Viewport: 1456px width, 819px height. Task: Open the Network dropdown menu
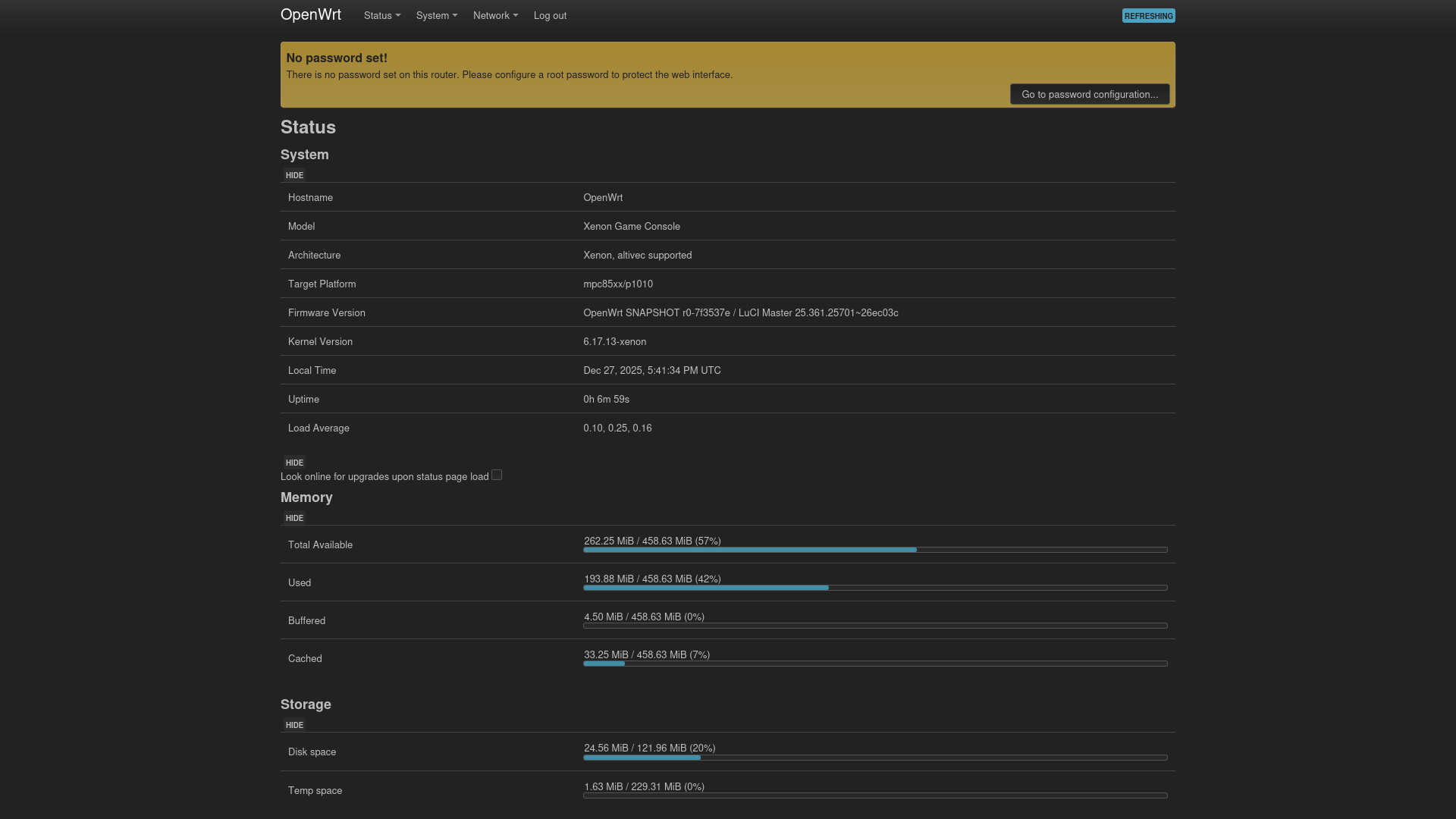tap(495, 16)
